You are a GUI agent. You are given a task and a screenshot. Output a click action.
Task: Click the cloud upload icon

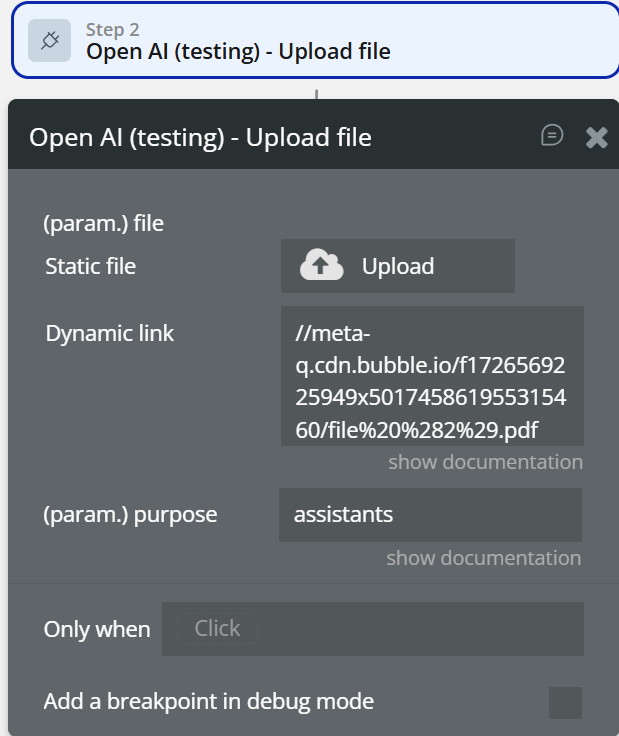pyautogui.click(x=322, y=266)
